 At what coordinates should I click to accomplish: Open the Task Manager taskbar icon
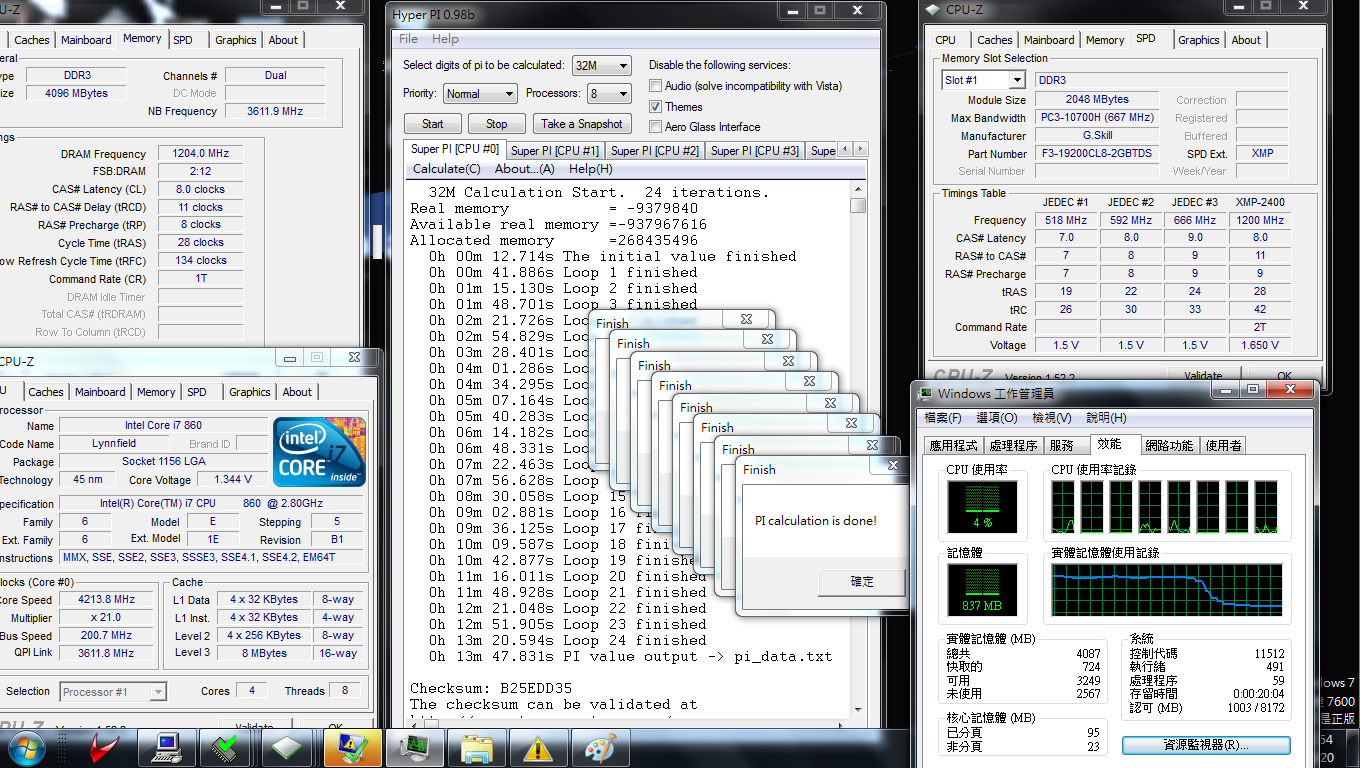414,748
